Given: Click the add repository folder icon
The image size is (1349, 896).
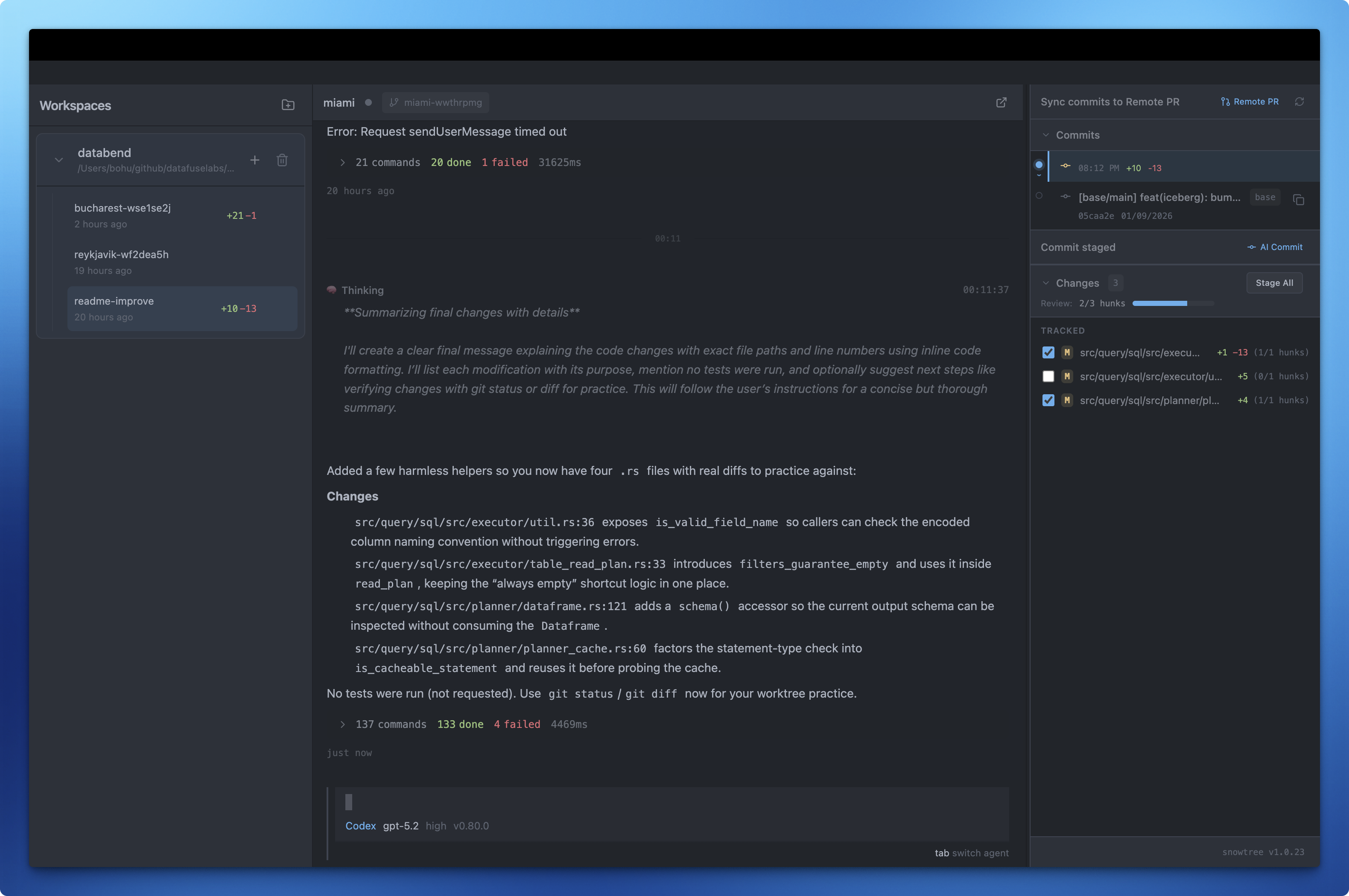Looking at the screenshot, I should 288,105.
